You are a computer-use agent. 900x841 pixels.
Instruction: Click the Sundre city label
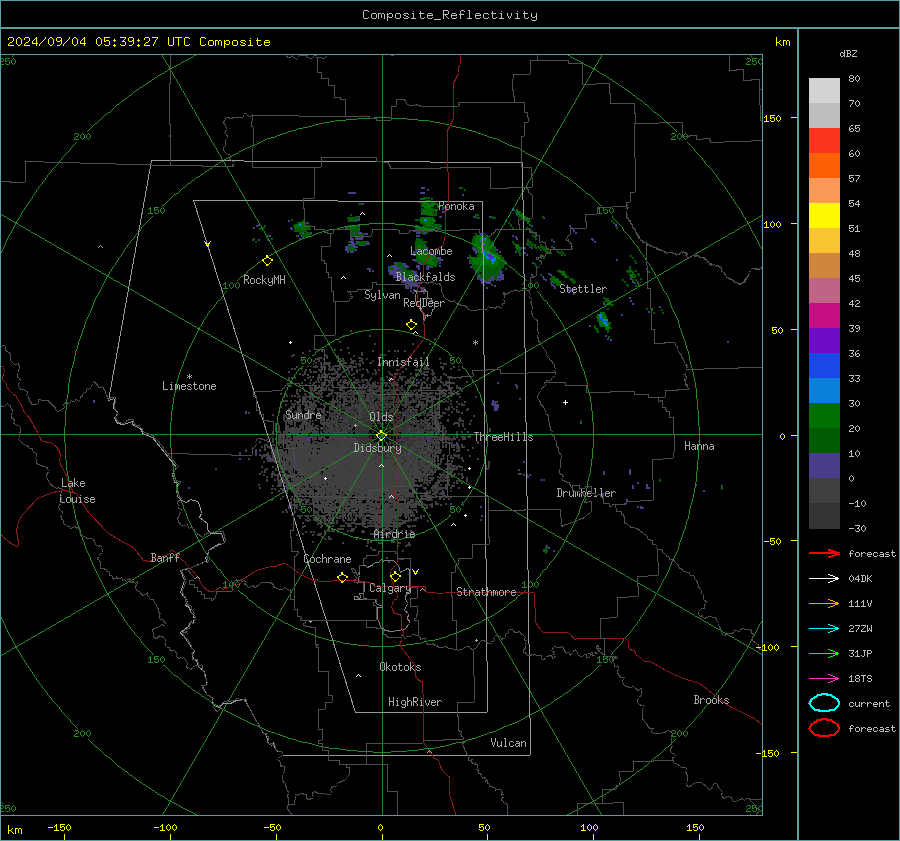coord(303,414)
